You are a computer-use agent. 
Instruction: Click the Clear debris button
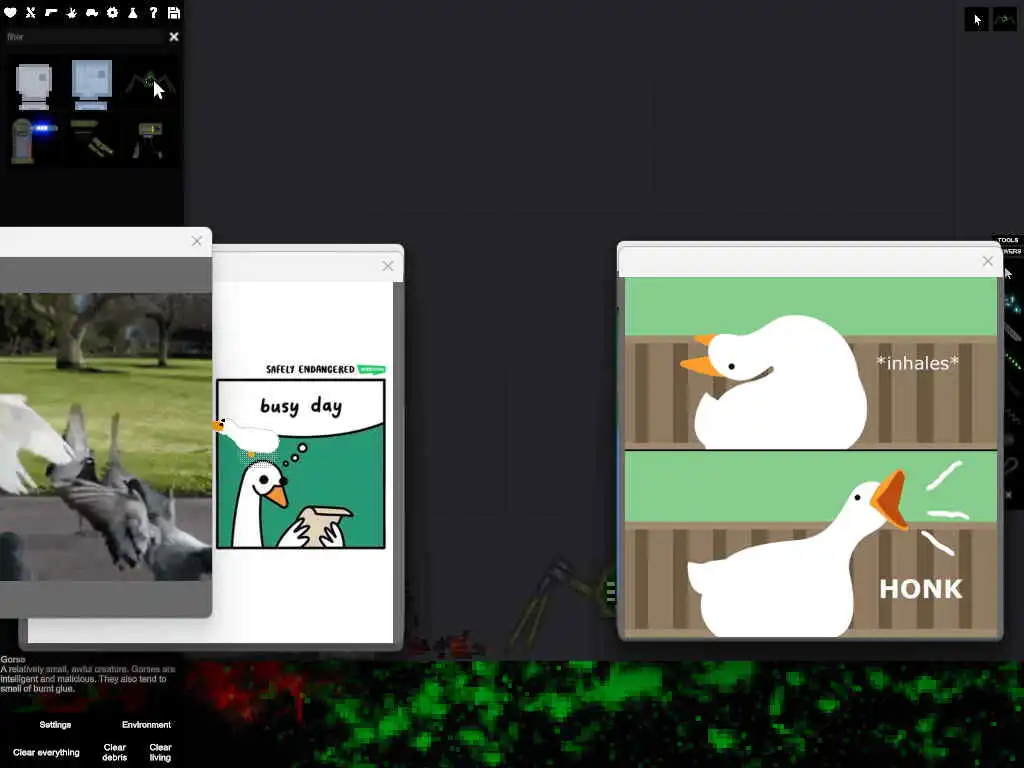115,752
